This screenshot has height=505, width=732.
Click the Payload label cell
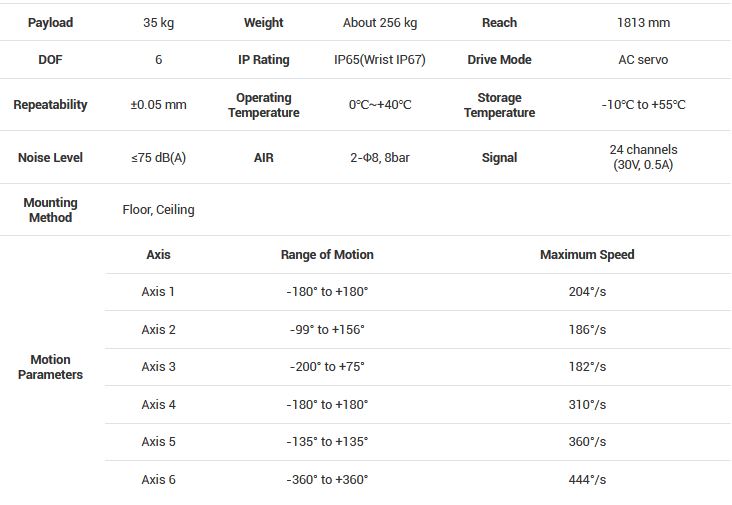(x=50, y=22)
